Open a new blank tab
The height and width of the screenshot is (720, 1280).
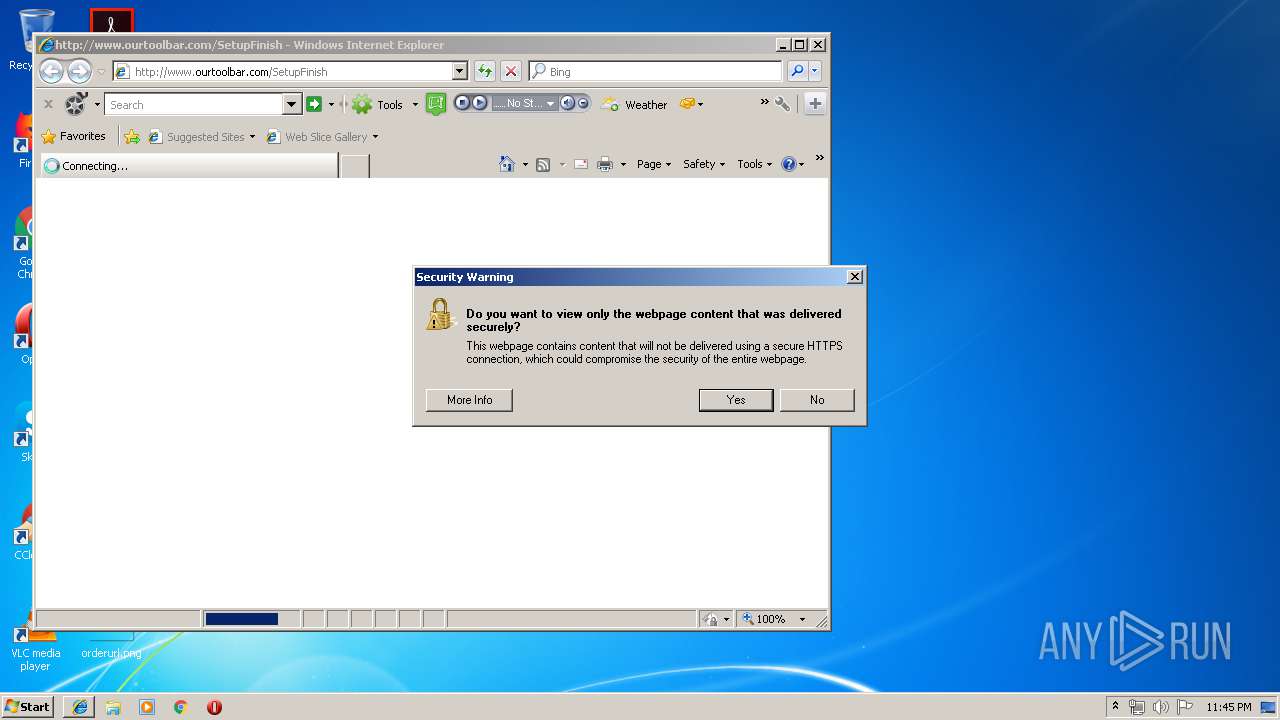[x=355, y=166]
